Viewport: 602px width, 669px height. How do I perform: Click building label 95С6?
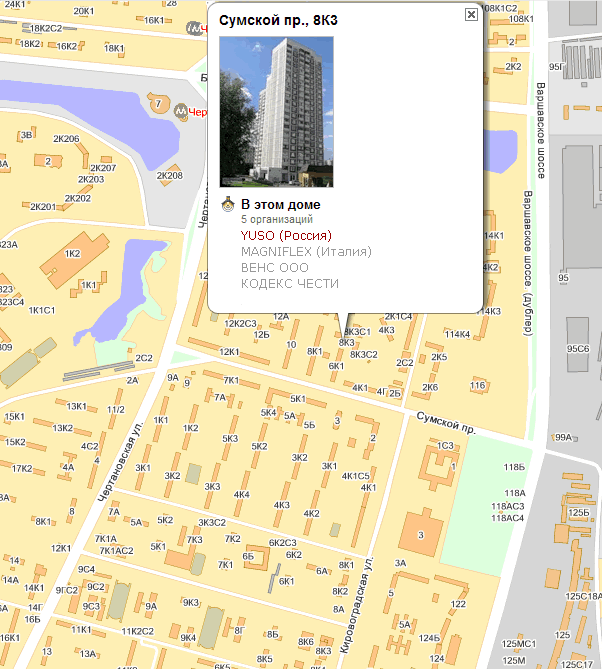coord(578,349)
